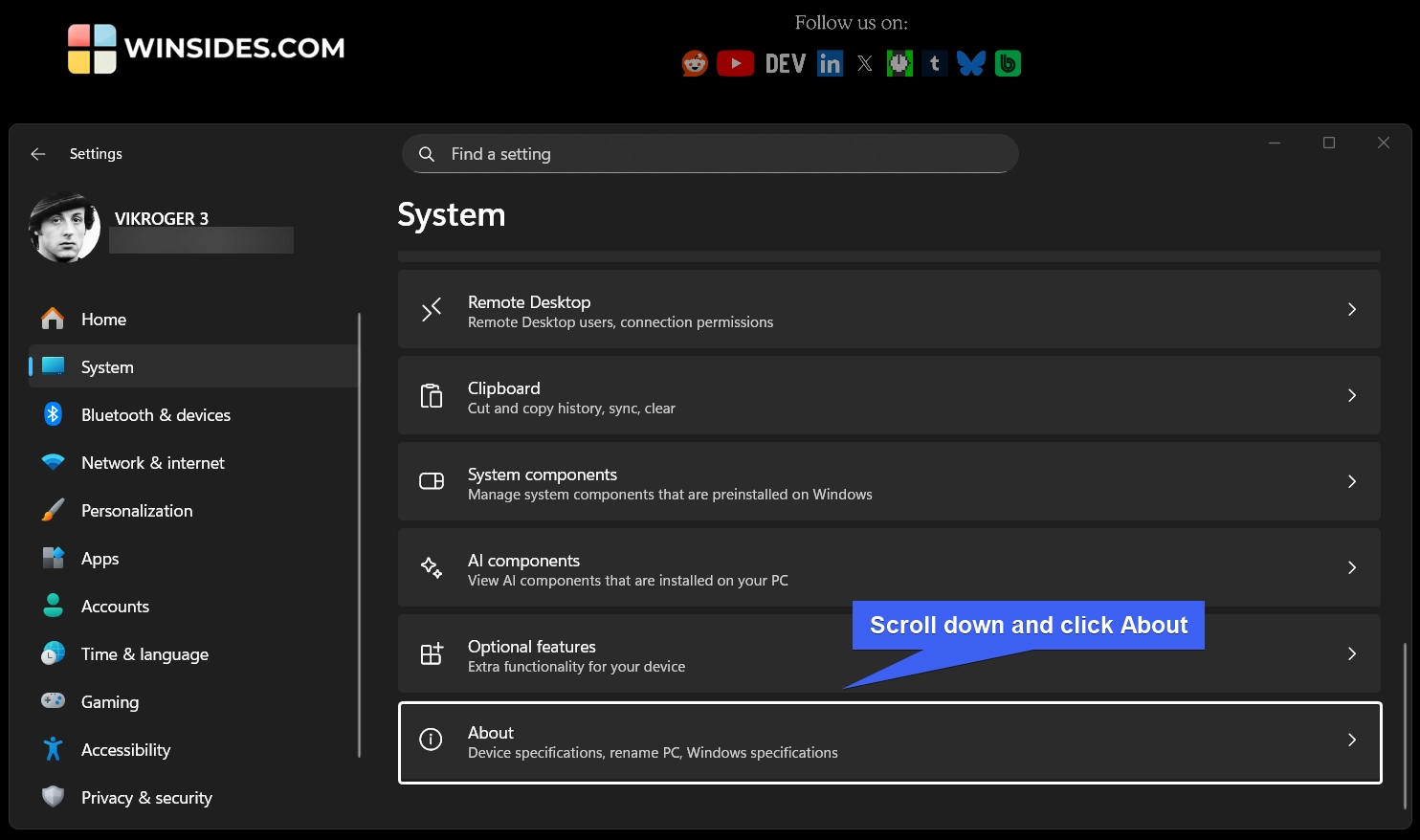Open the X (Twitter) icon

pyautogui.click(x=864, y=63)
